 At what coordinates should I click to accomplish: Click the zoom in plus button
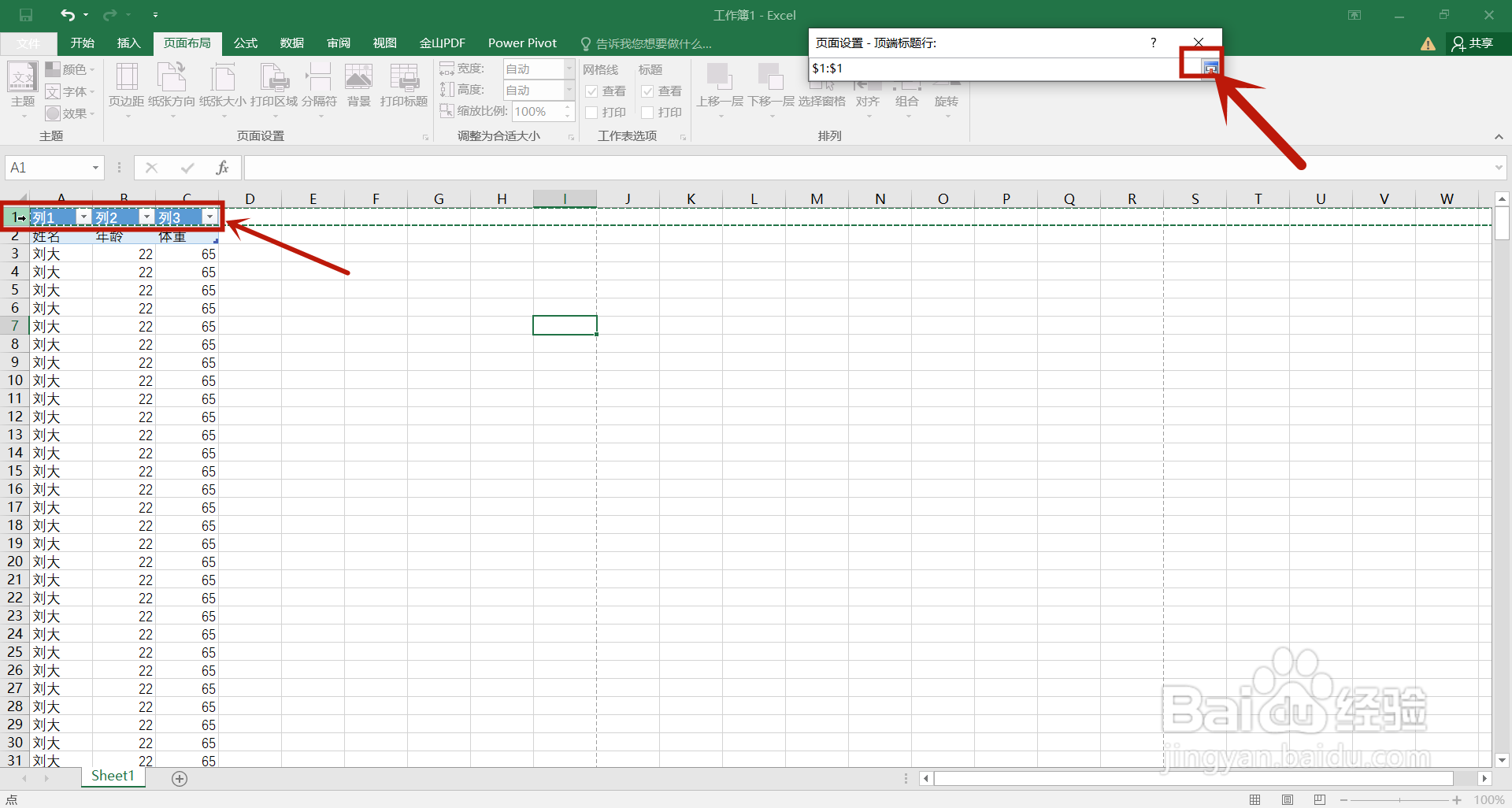click(x=1457, y=800)
